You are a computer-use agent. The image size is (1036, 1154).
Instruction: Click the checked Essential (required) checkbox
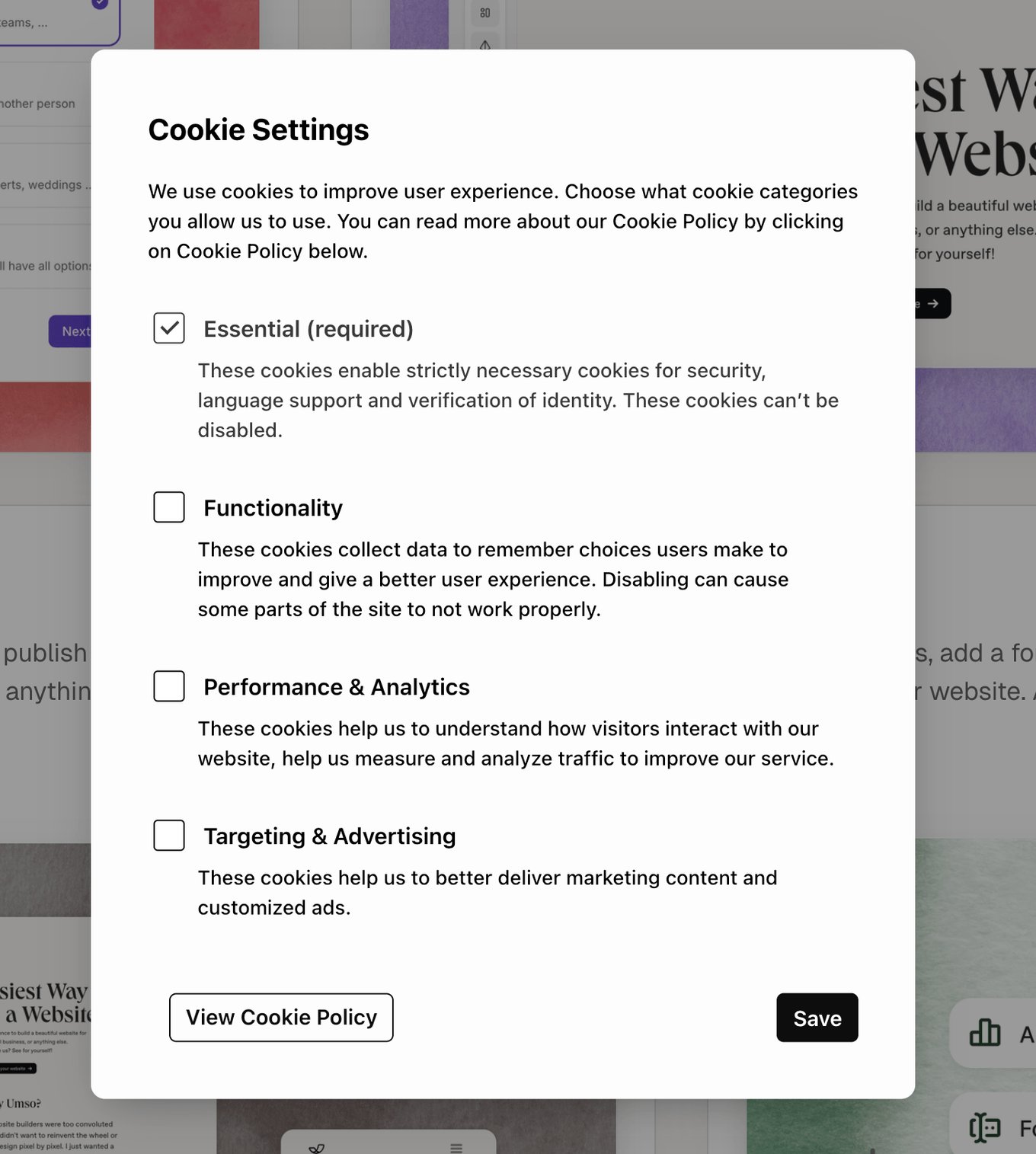169,328
